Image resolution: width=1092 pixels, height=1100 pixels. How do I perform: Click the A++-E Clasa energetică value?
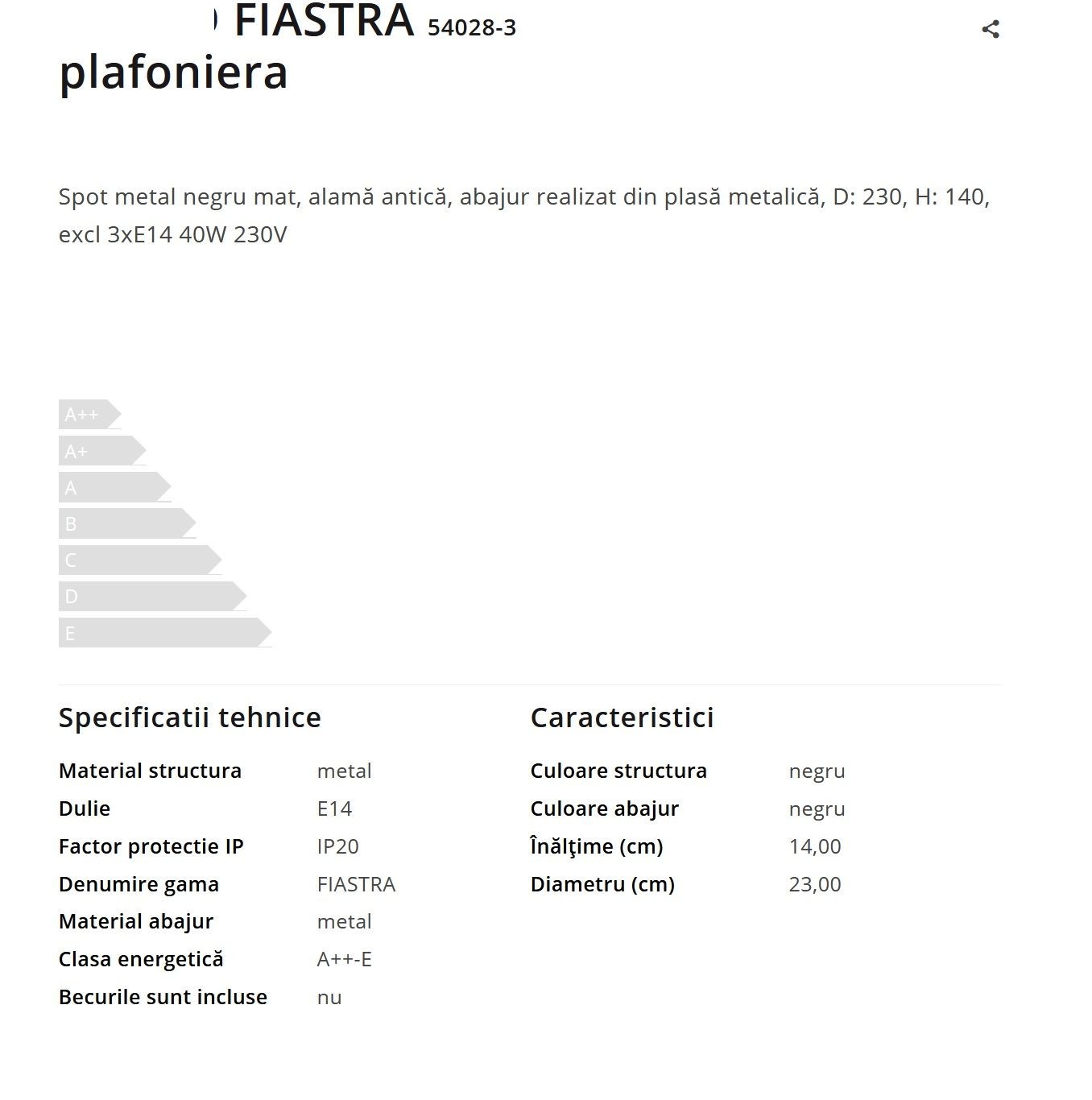(x=345, y=959)
